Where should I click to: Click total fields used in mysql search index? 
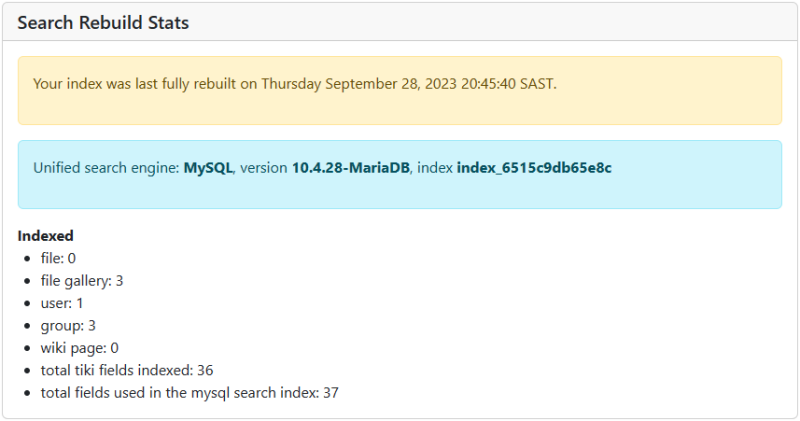189,393
